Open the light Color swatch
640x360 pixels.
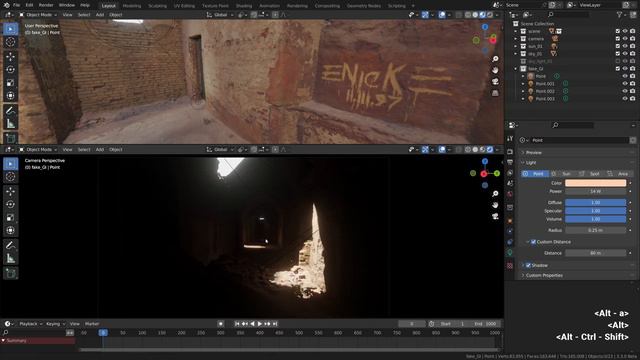click(596, 183)
